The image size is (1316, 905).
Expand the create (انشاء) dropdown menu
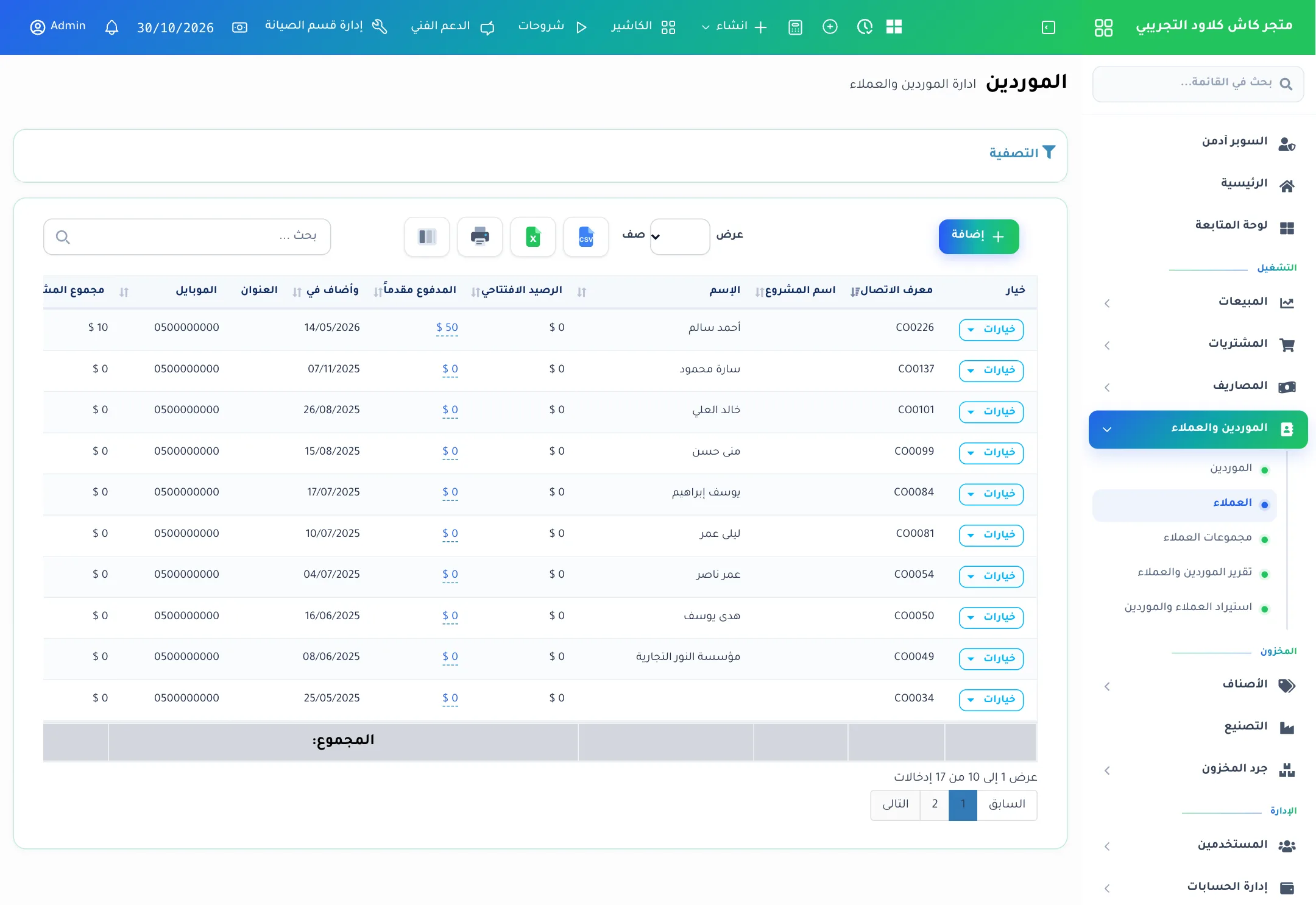(734, 27)
